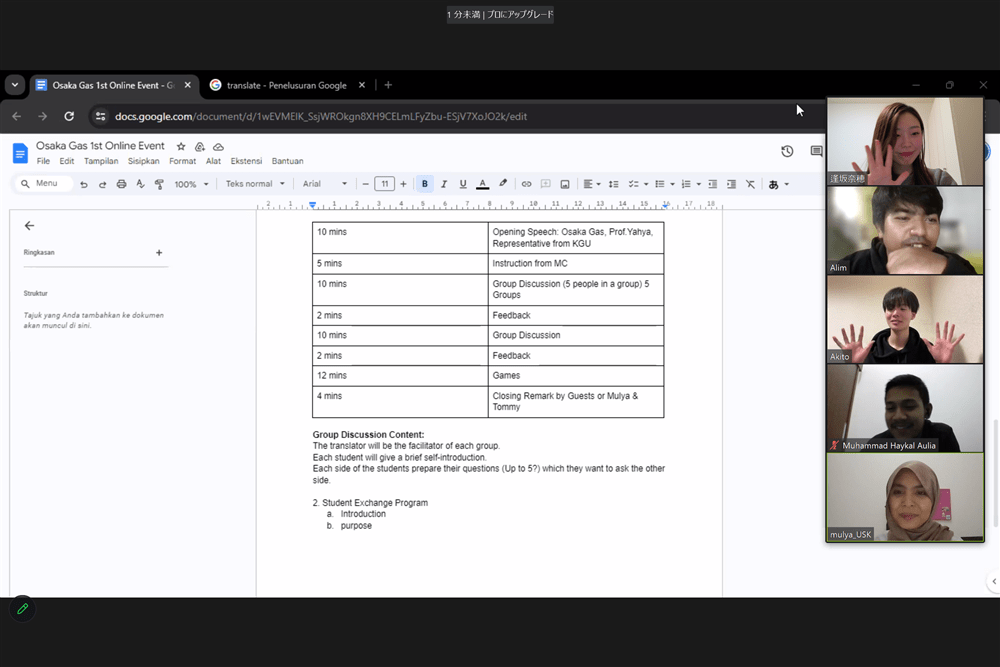
Task: Open the Sisipkan menu
Action: (143, 161)
